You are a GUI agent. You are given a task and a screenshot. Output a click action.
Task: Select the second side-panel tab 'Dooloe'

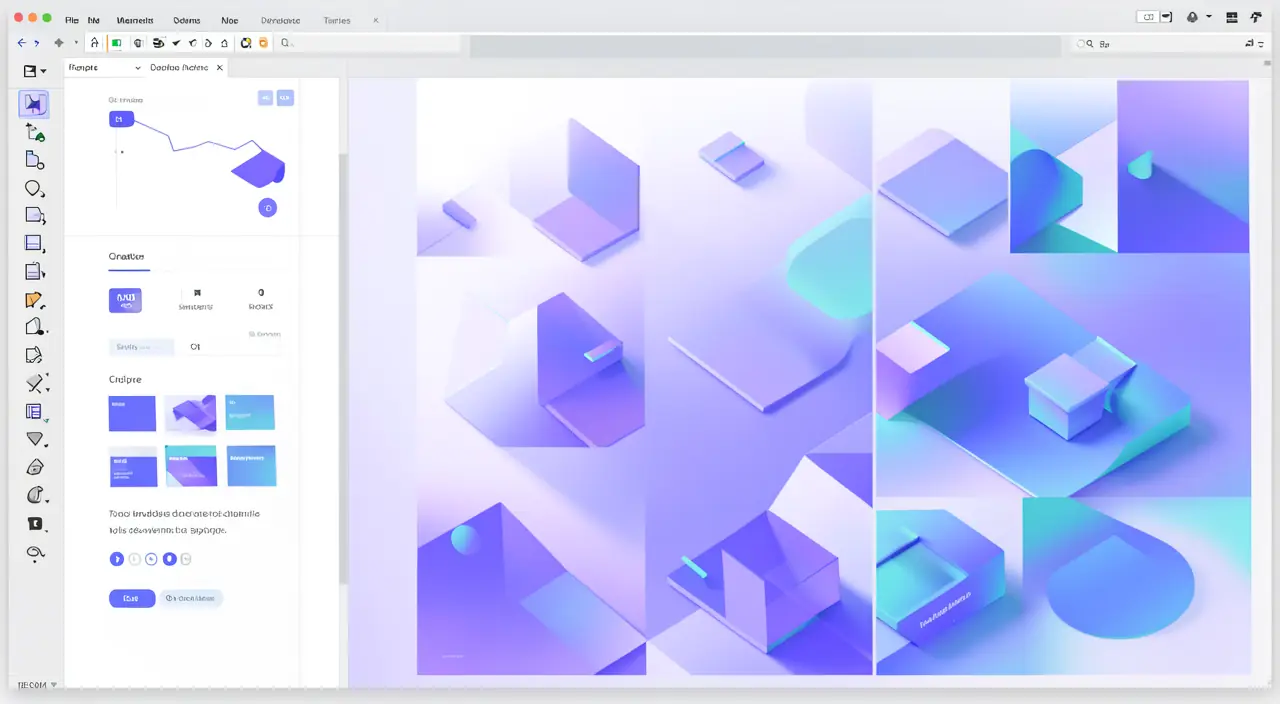[179, 67]
